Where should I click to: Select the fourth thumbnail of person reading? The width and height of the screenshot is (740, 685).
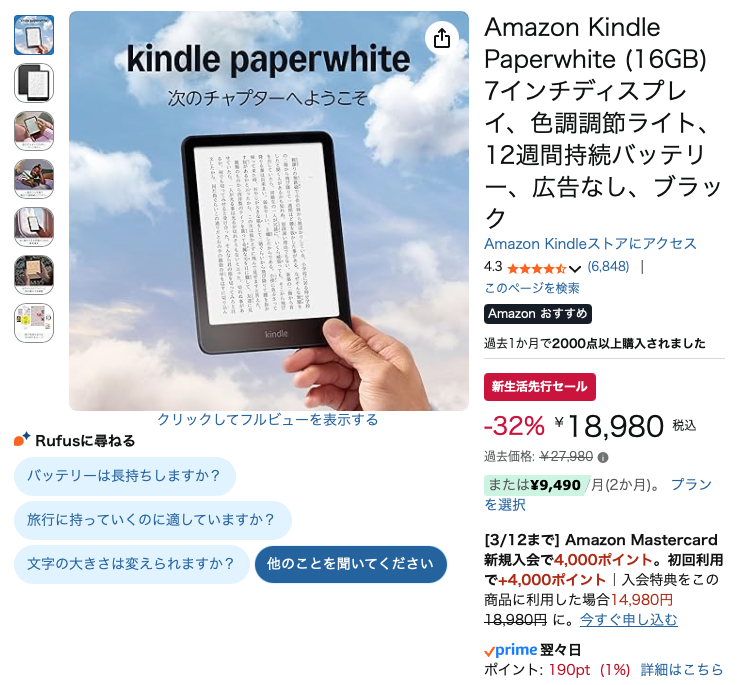(x=34, y=179)
